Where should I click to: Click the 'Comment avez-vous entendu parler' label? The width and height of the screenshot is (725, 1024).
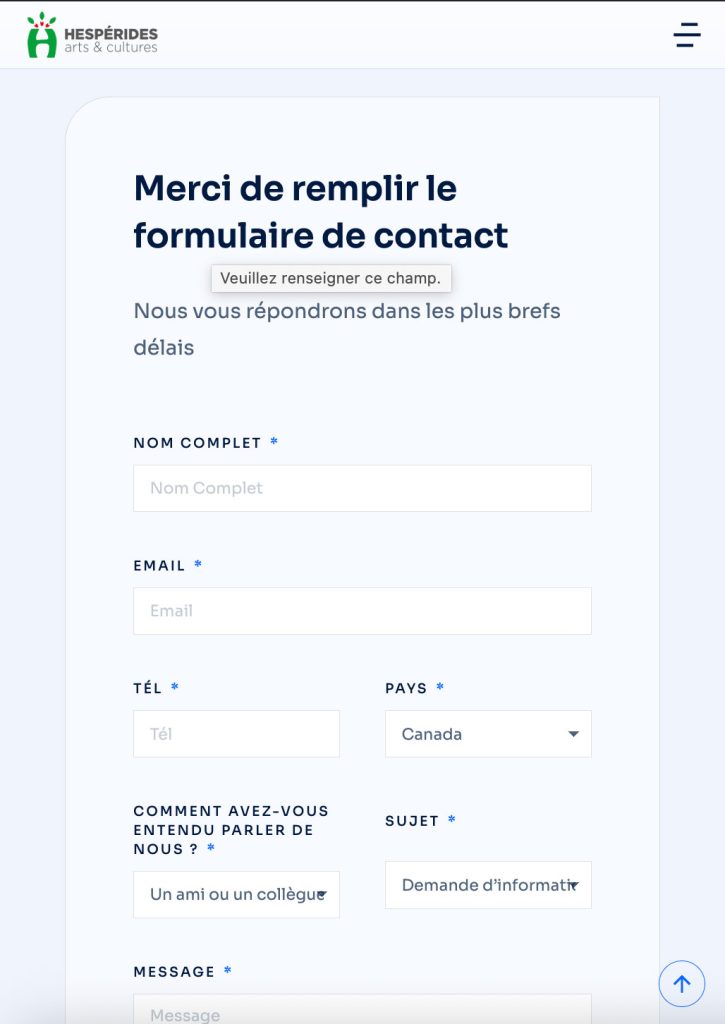(x=230, y=829)
